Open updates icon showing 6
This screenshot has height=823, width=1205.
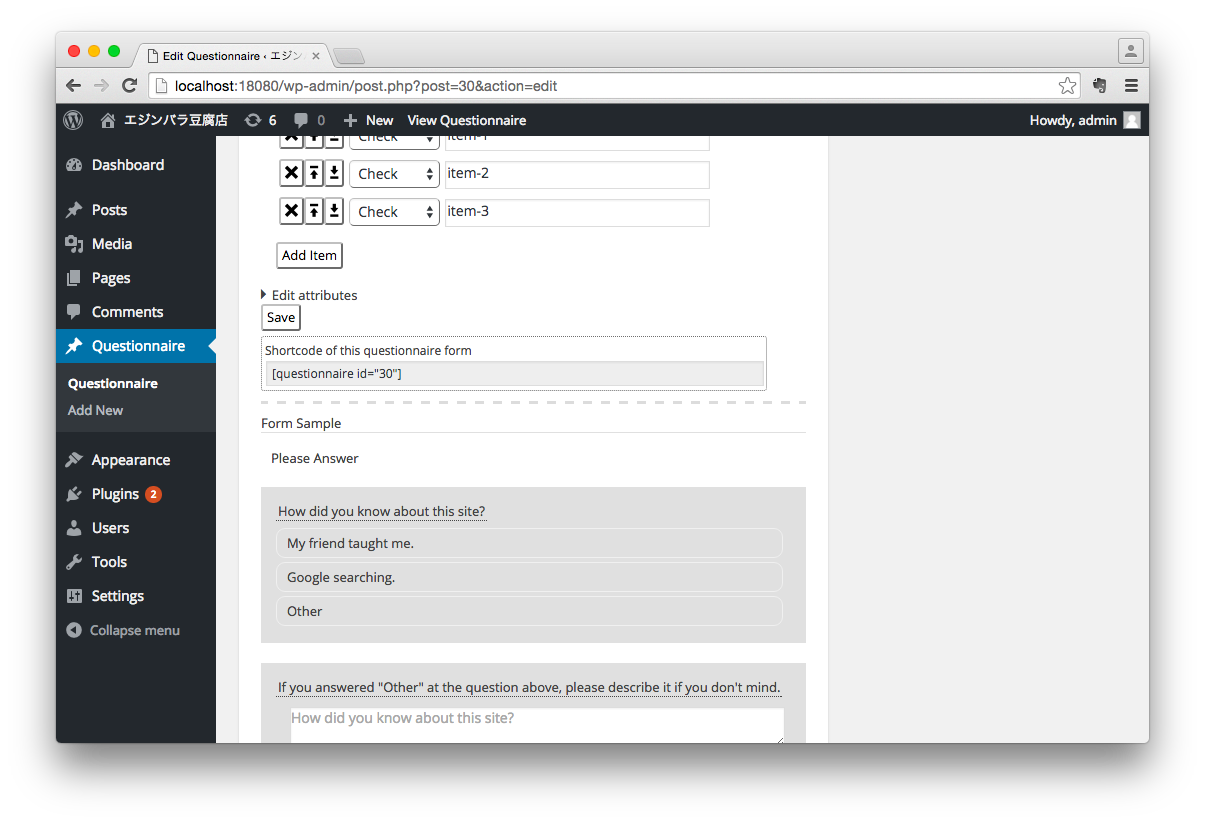(x=260, y=120)
